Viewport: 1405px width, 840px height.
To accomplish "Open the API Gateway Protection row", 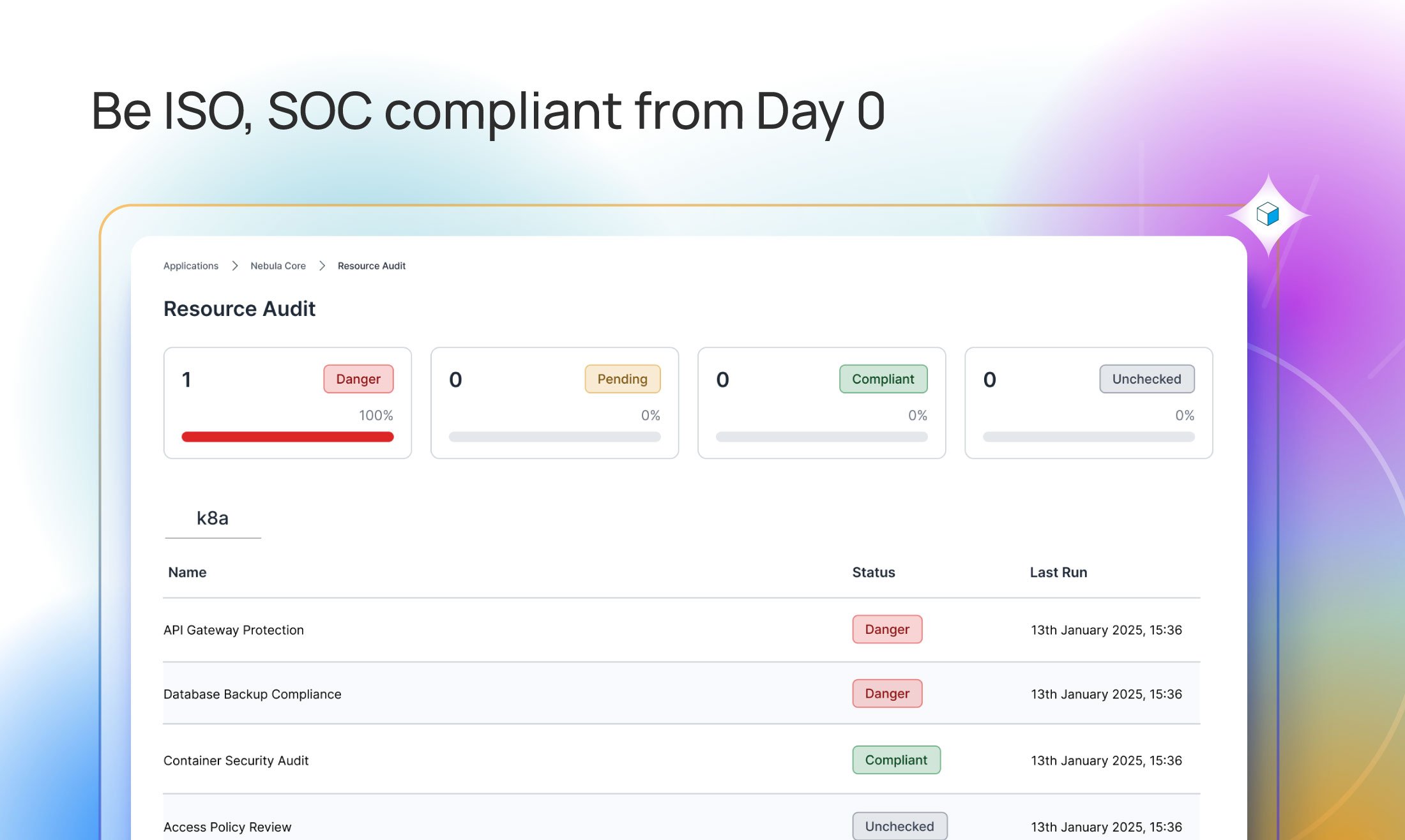I will coord(234,630).
